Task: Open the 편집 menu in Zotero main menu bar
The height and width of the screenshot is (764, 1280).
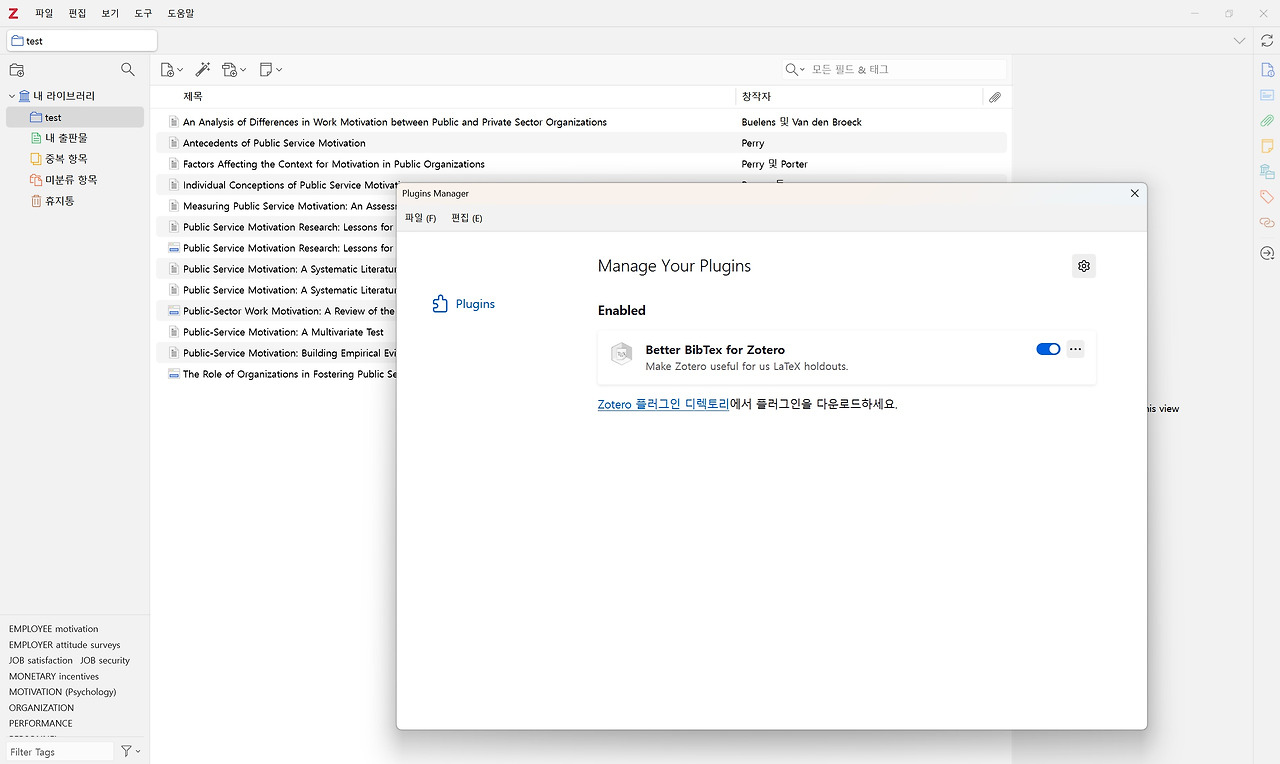Action: click(x=77, y=13)
